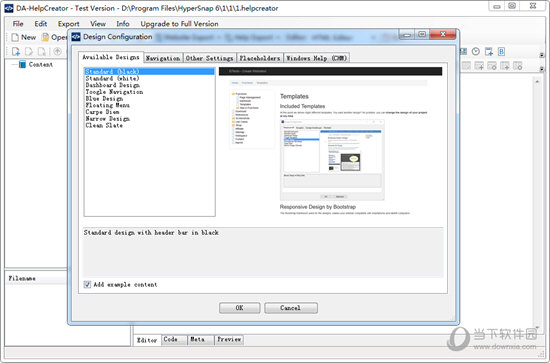This screenshot has width=550, height=363.
Task: Click the DA-HelpCreator app icon in title bar
Action: click(x=9, y=8)
